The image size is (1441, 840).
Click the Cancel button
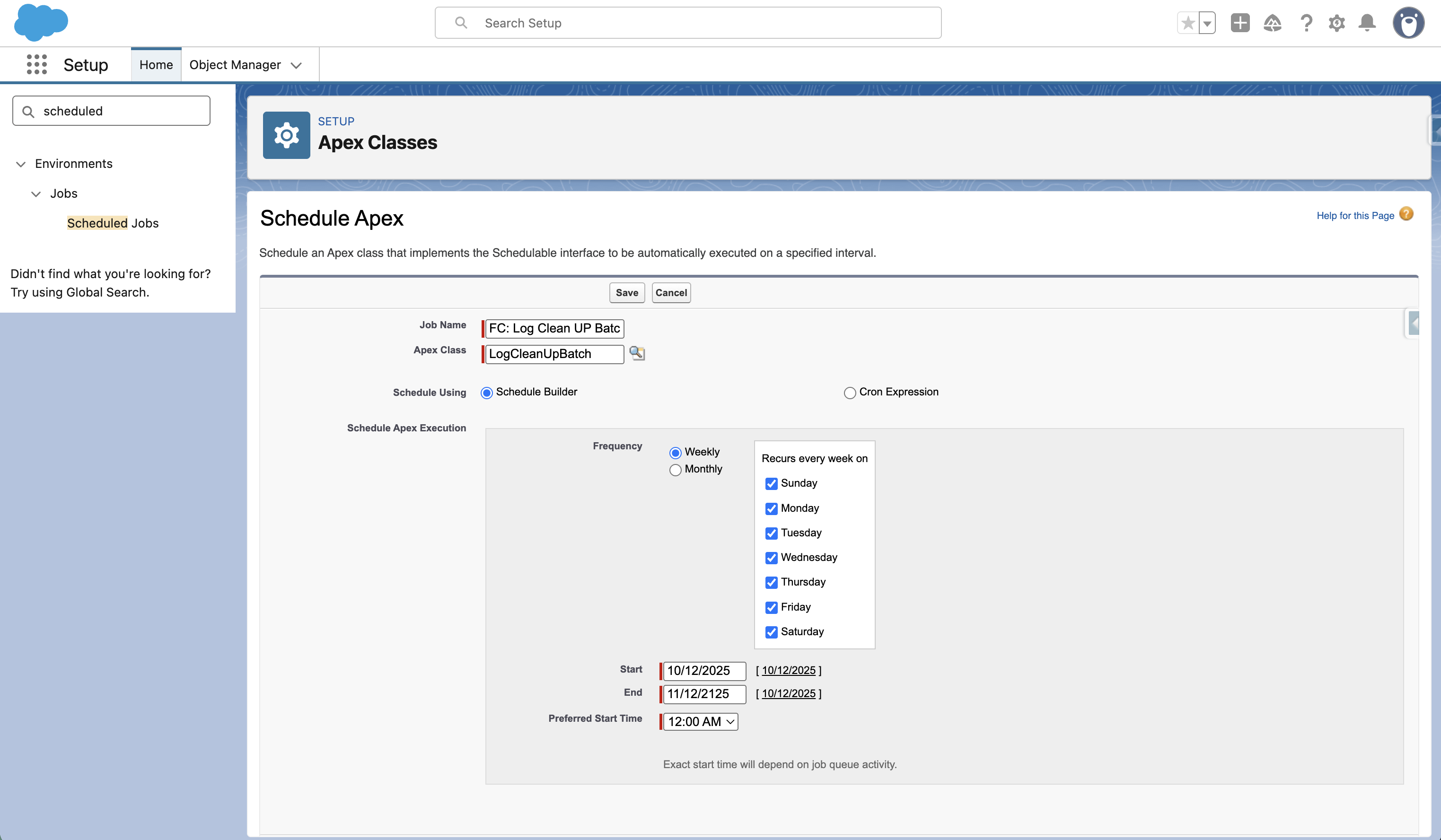(x=671, y=293)
